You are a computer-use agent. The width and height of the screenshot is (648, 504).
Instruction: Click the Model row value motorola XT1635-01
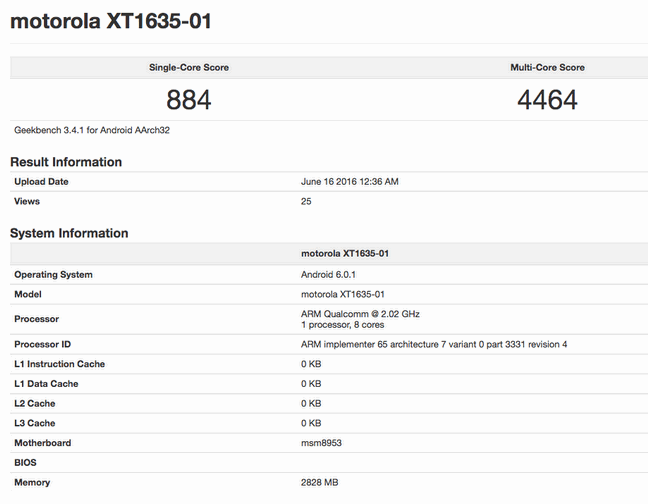tap(343, 295)
